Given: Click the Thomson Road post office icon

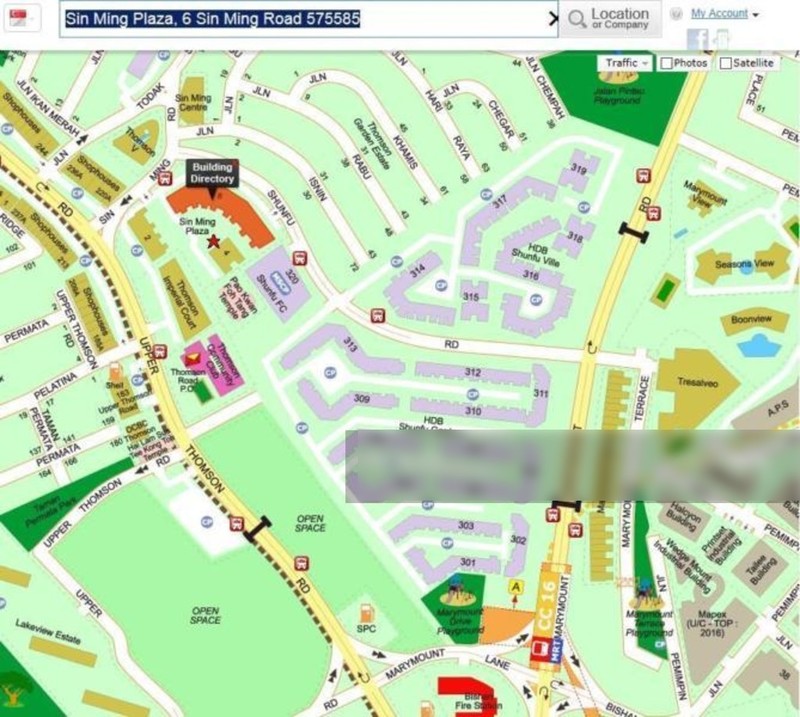Looking at the screenshot, I should [191, 358].
